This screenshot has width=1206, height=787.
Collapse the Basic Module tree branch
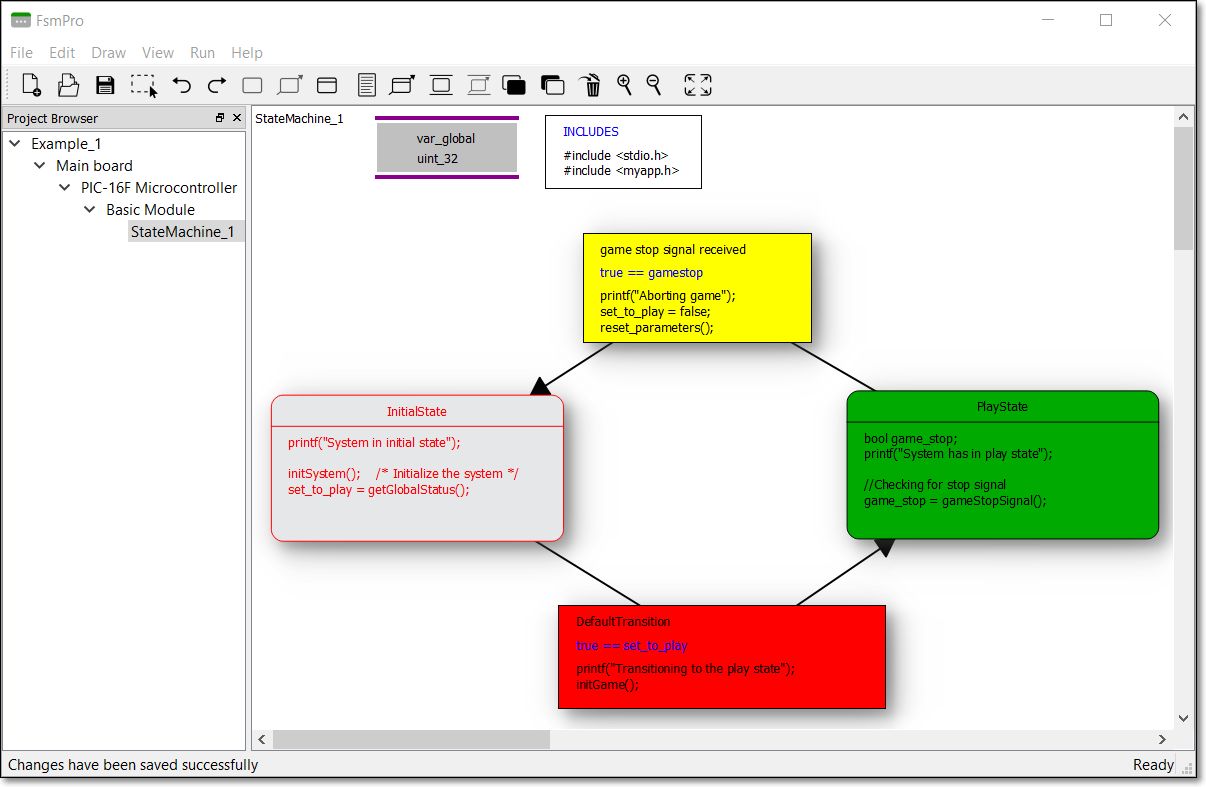(90, 209)
